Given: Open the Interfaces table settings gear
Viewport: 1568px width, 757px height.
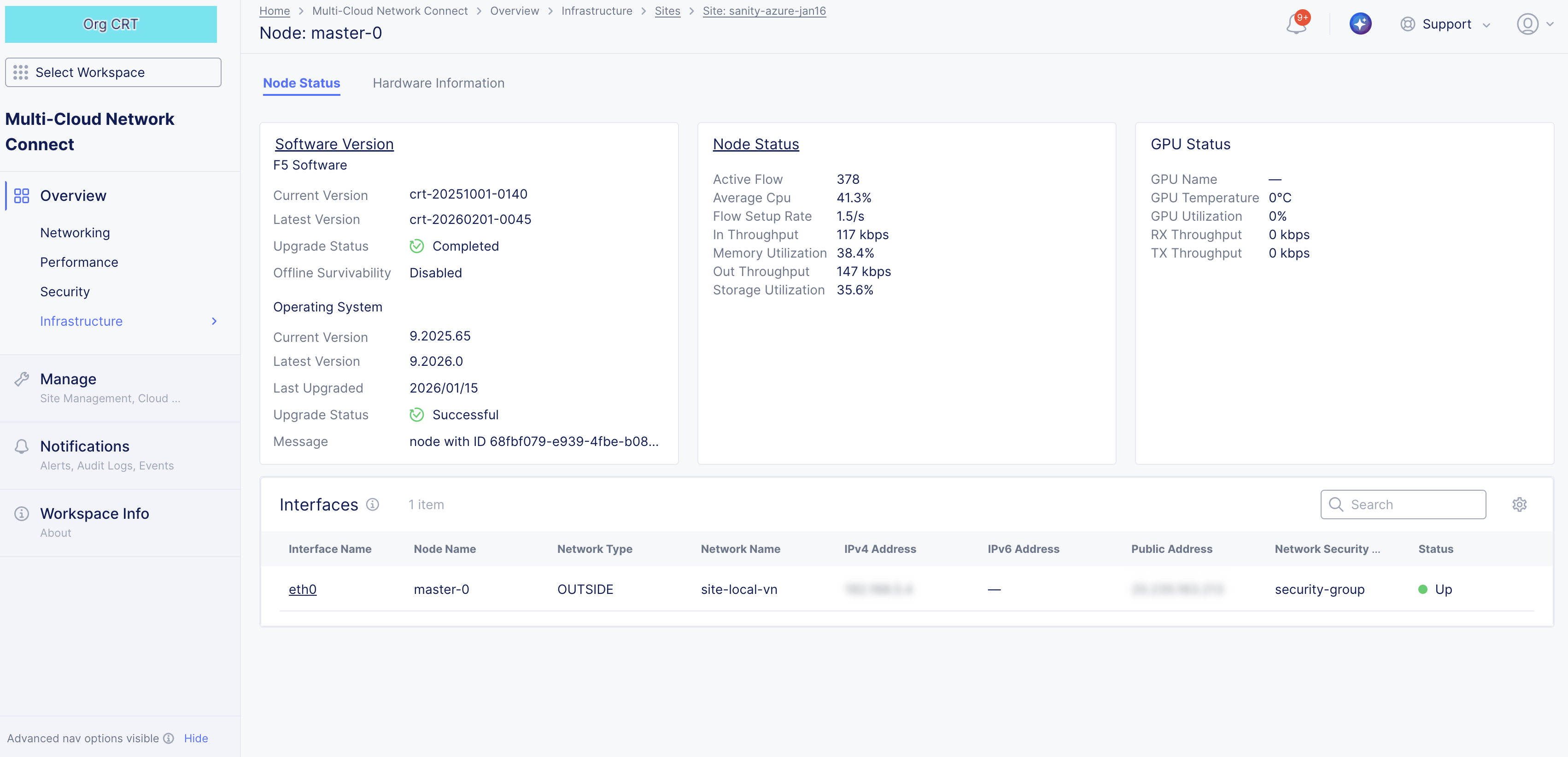Looking at the screenshot, I should [x=1520, y=504].
